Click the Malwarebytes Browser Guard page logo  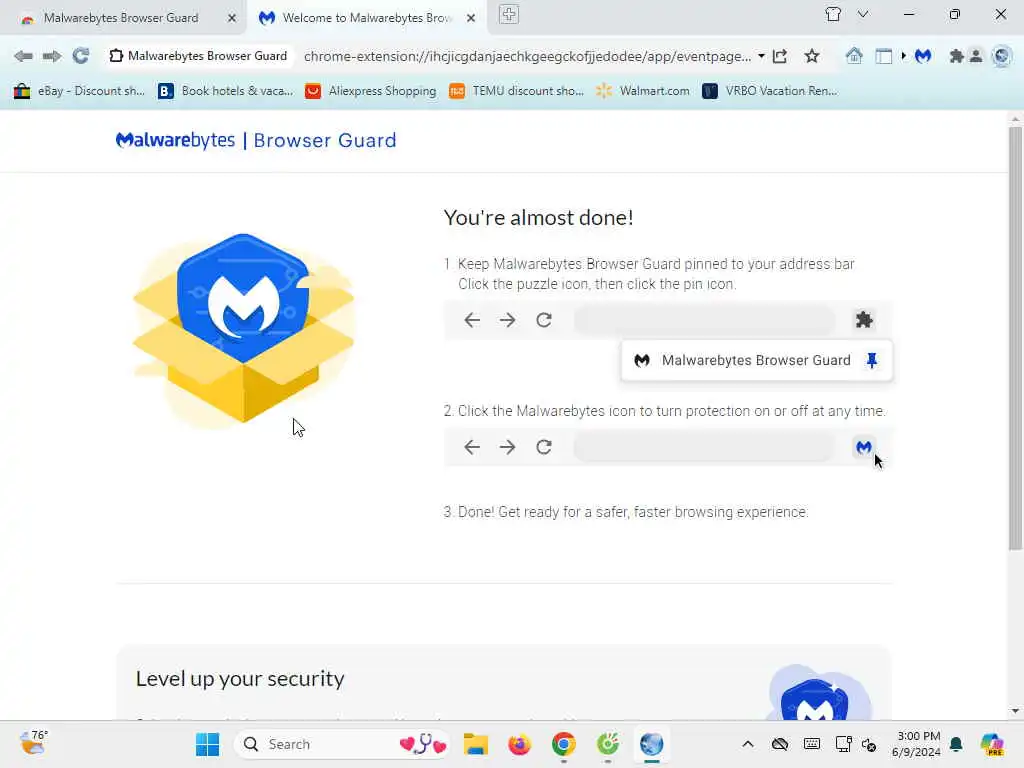pos(256,140)
